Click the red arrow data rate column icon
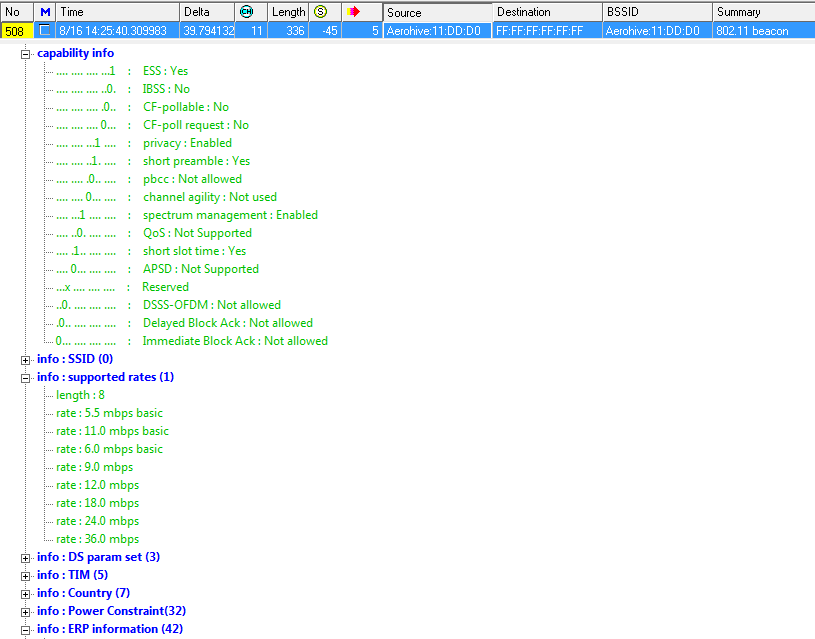815x639 pixels. click(x=353, y=12)
